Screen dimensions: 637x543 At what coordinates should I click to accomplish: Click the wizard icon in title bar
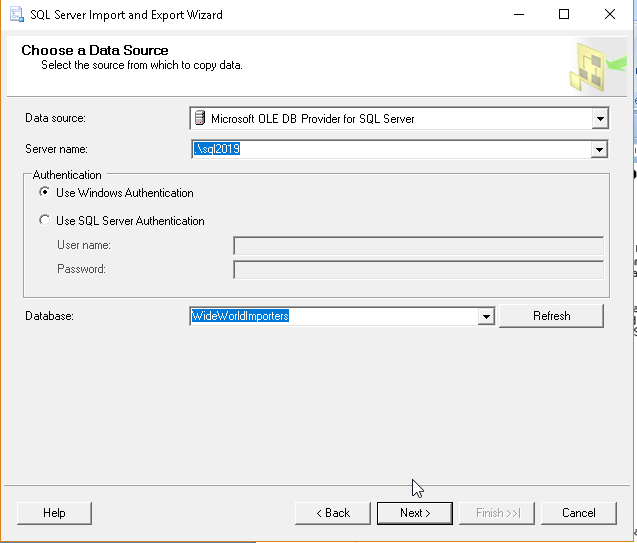click(x=17, y=15)
